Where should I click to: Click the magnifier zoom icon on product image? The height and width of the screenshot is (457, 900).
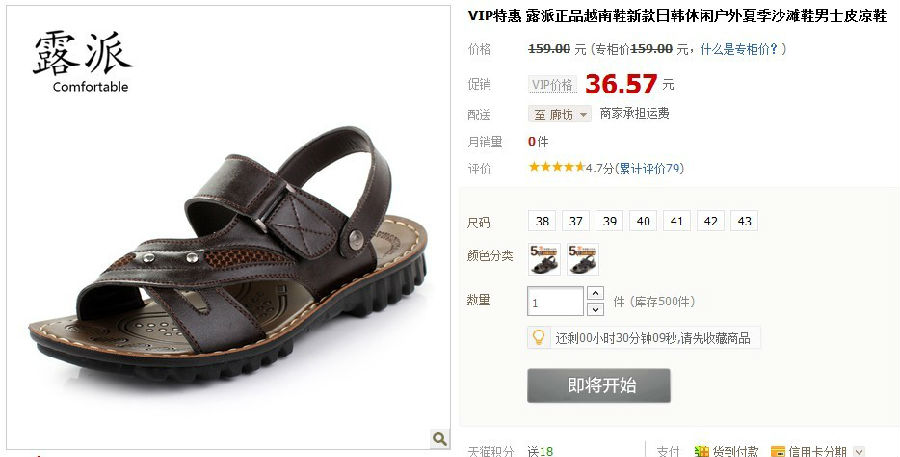(x=440, y=439)
